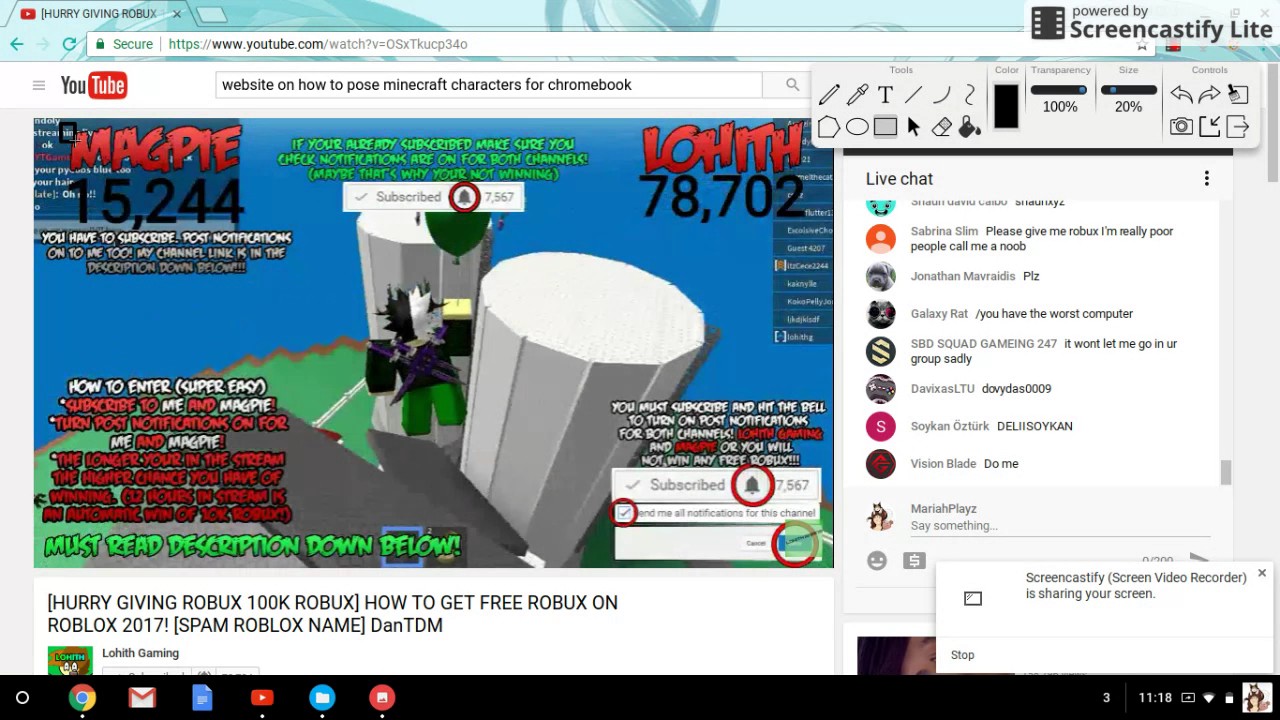
Task: Click the exit drawing tools icon
Action: 1238,127
